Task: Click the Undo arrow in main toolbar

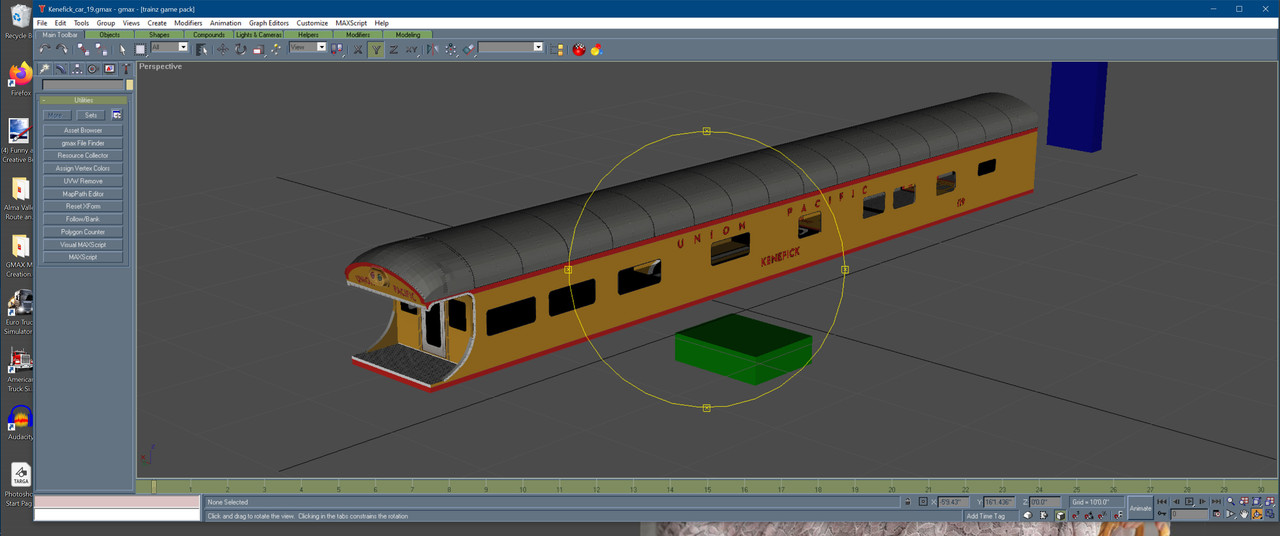Action: pos(45,49)
